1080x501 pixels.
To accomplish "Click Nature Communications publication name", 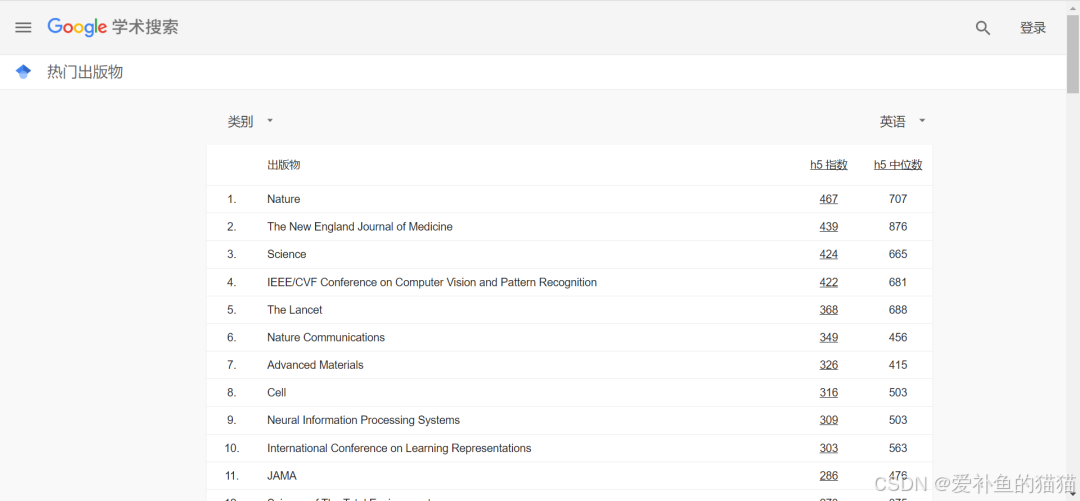I will pos(326,338).
